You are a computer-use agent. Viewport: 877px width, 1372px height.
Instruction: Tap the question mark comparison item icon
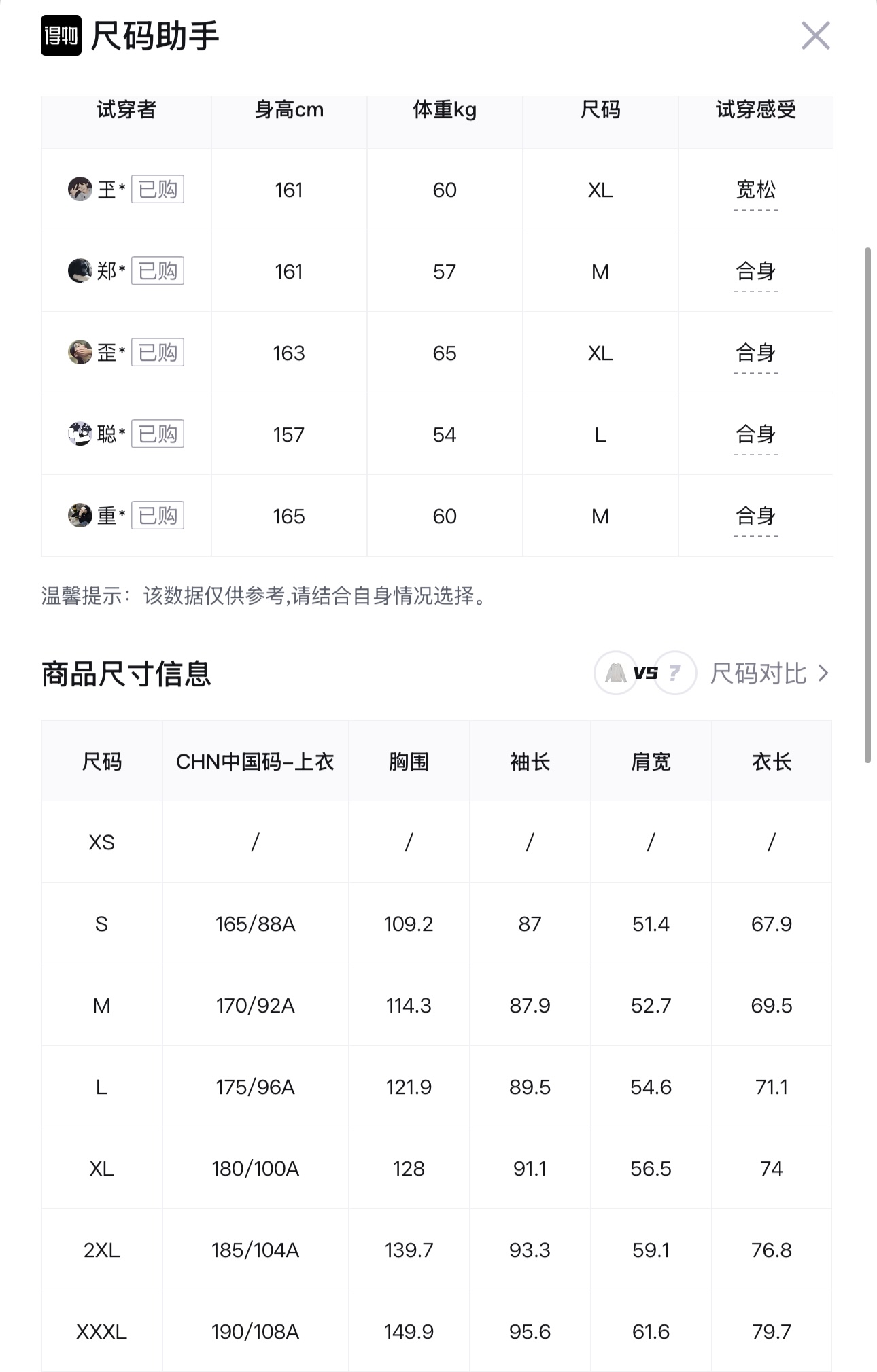click(x=675, y=673)
